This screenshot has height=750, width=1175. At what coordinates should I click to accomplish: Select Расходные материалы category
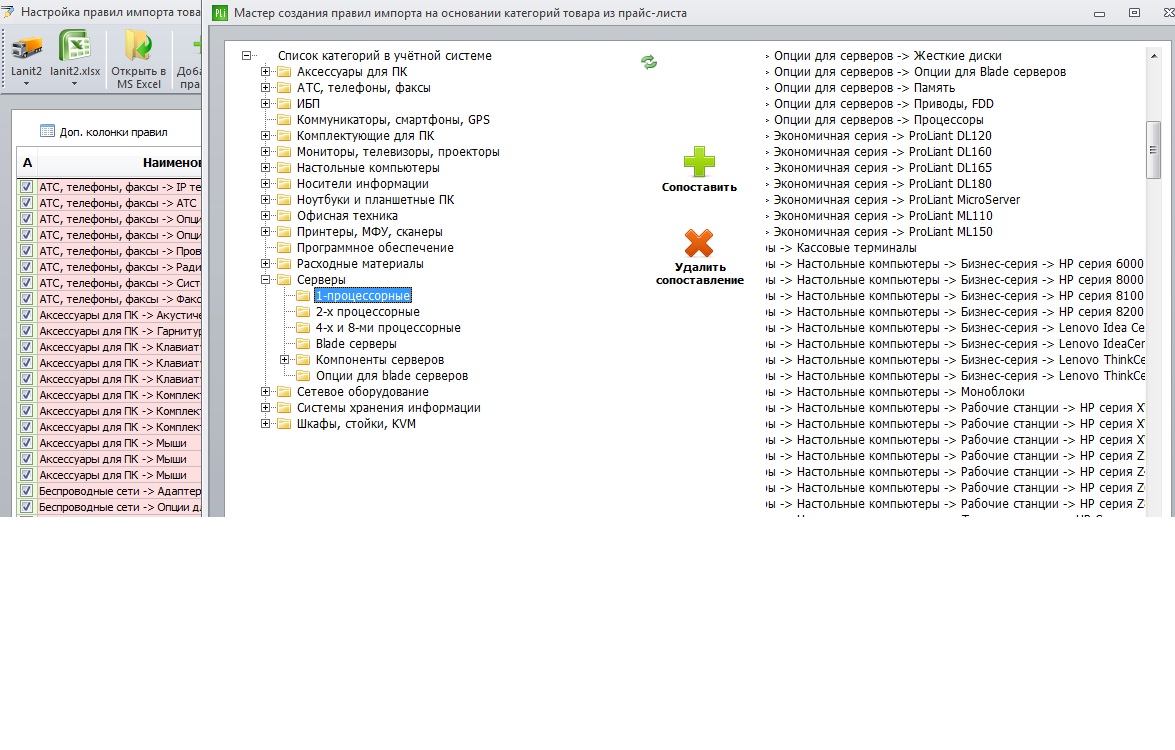360,264
